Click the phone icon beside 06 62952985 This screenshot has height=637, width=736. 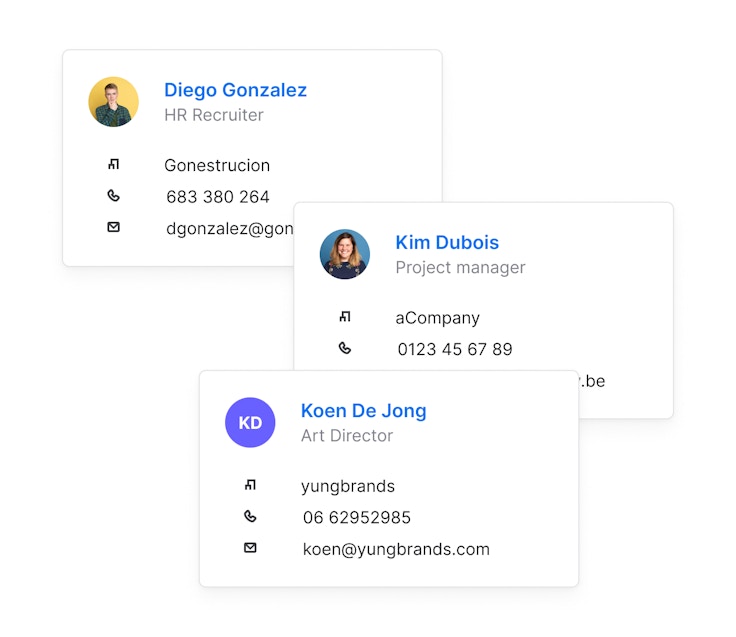pyautogui.click(x=250, y=516)
